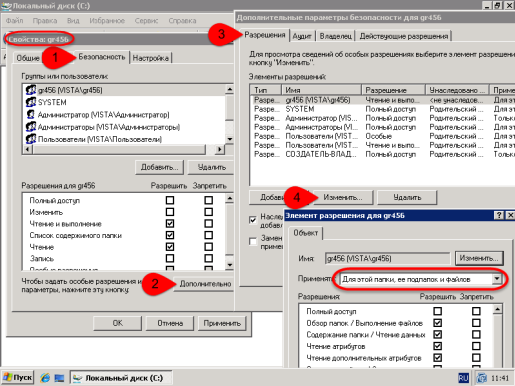
Task: Open the Избранное menu
Action: click(107, 21)
